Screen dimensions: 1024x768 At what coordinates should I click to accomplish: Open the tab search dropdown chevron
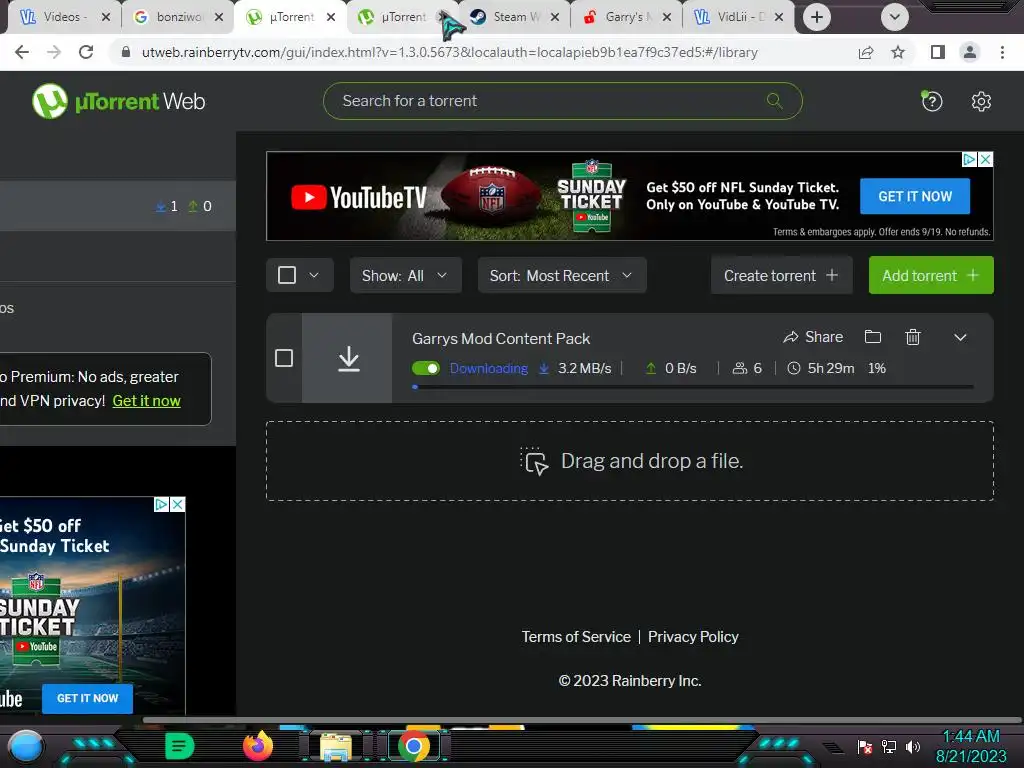pos(895,17)
